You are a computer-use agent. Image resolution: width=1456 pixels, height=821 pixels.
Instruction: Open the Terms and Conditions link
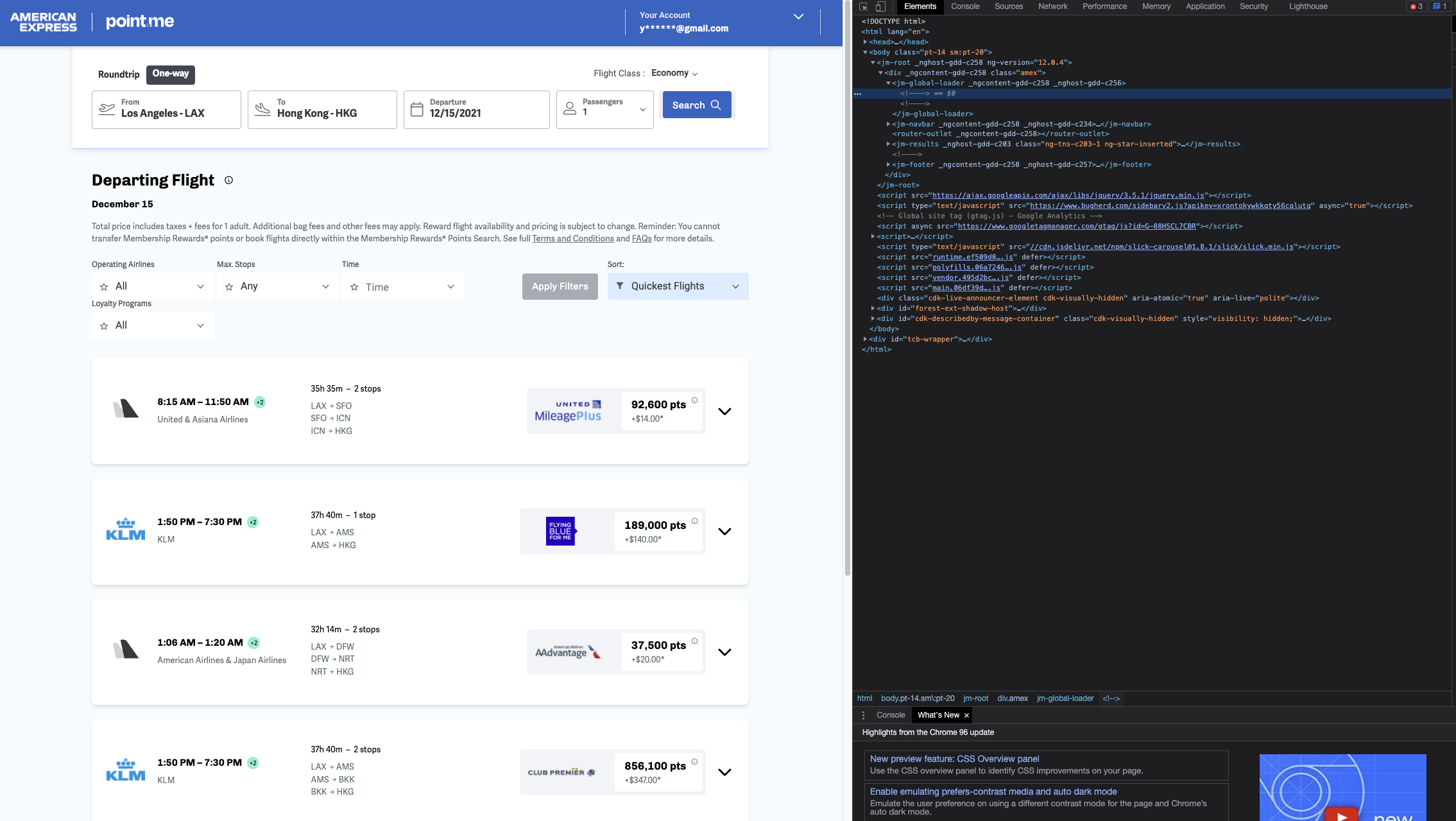click(x=572, y=239)
